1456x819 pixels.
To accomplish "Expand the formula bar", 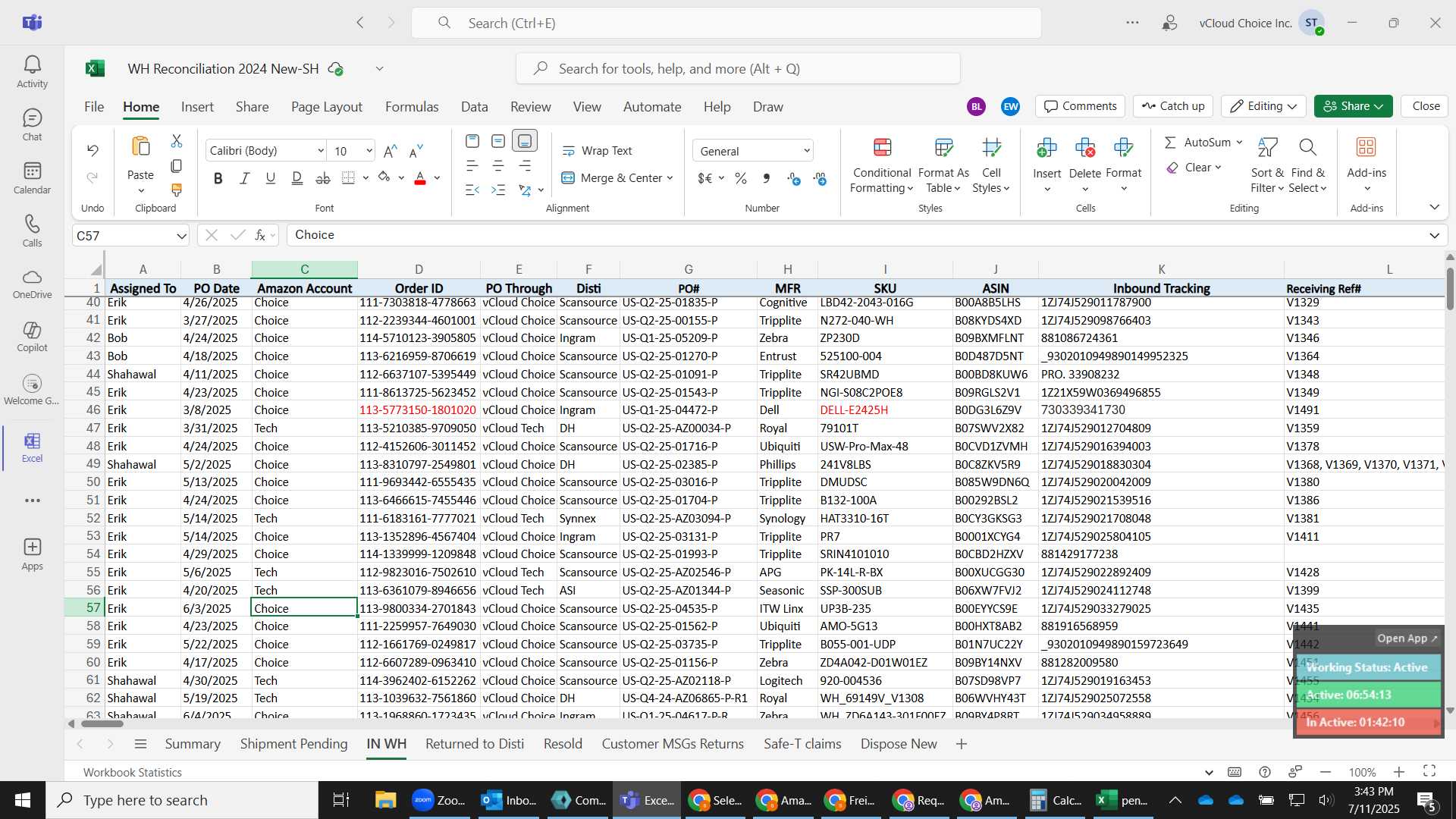I will click(1434, 235).
